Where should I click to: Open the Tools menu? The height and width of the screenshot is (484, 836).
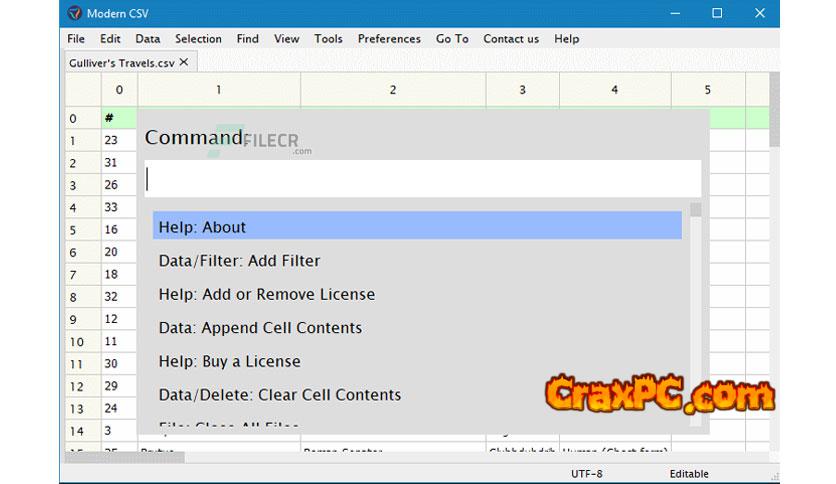point(328,39)
